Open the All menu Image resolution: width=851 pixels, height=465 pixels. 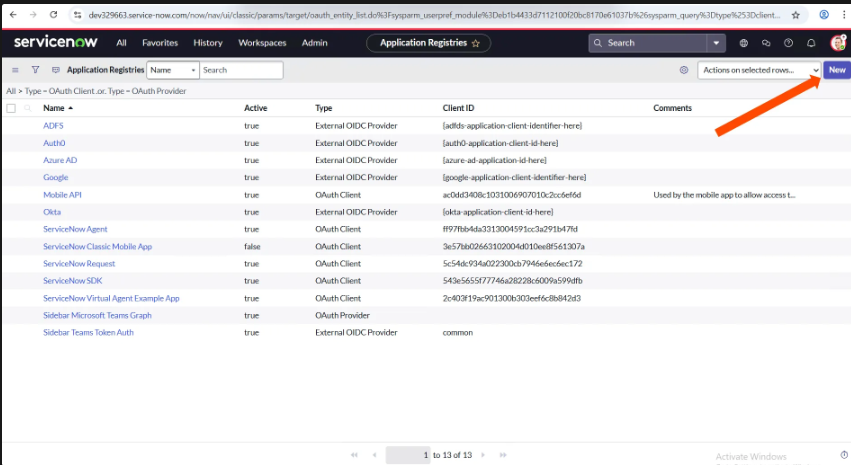point(121,43)
